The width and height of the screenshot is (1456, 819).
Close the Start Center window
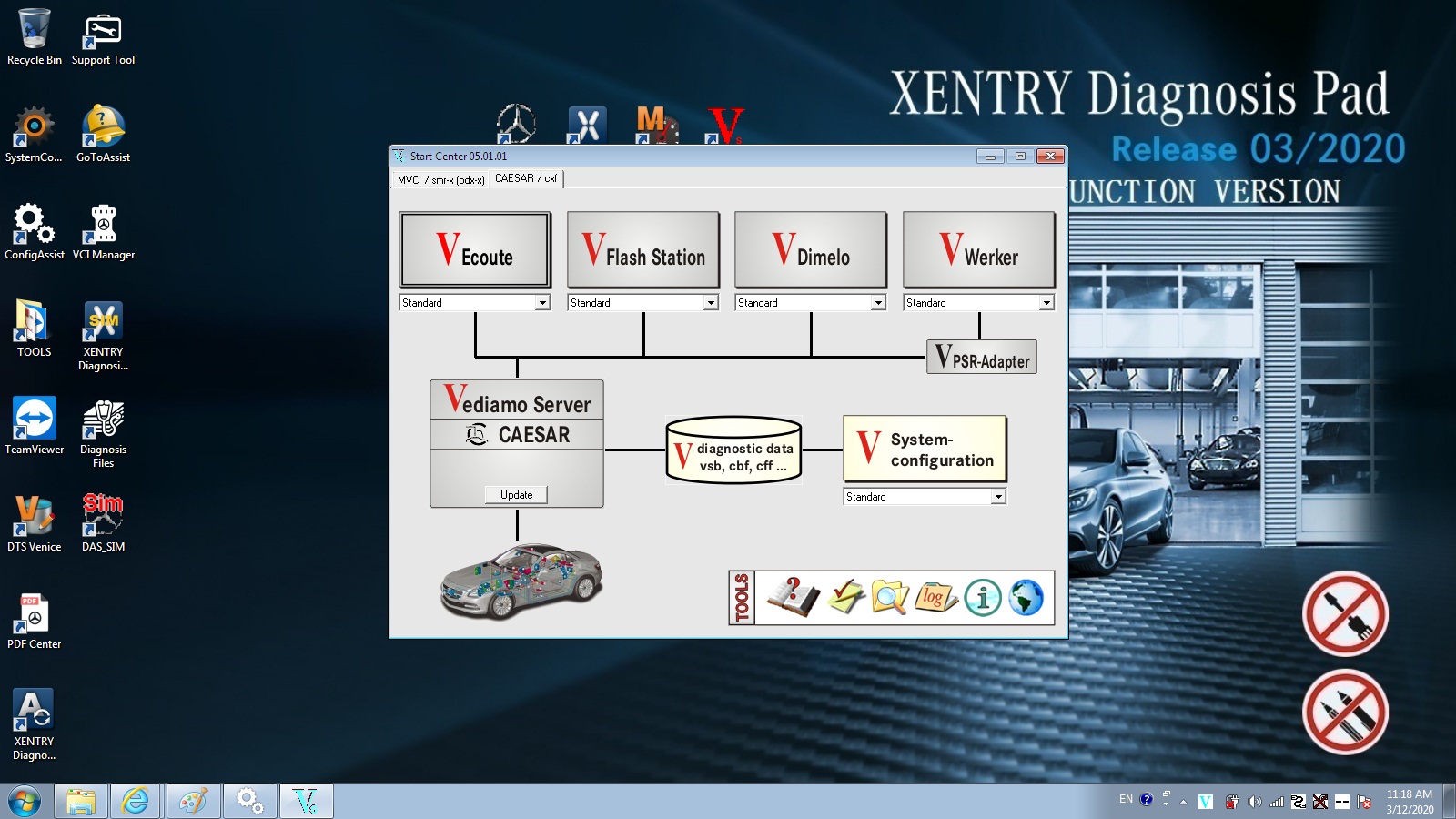(1050, 157)
